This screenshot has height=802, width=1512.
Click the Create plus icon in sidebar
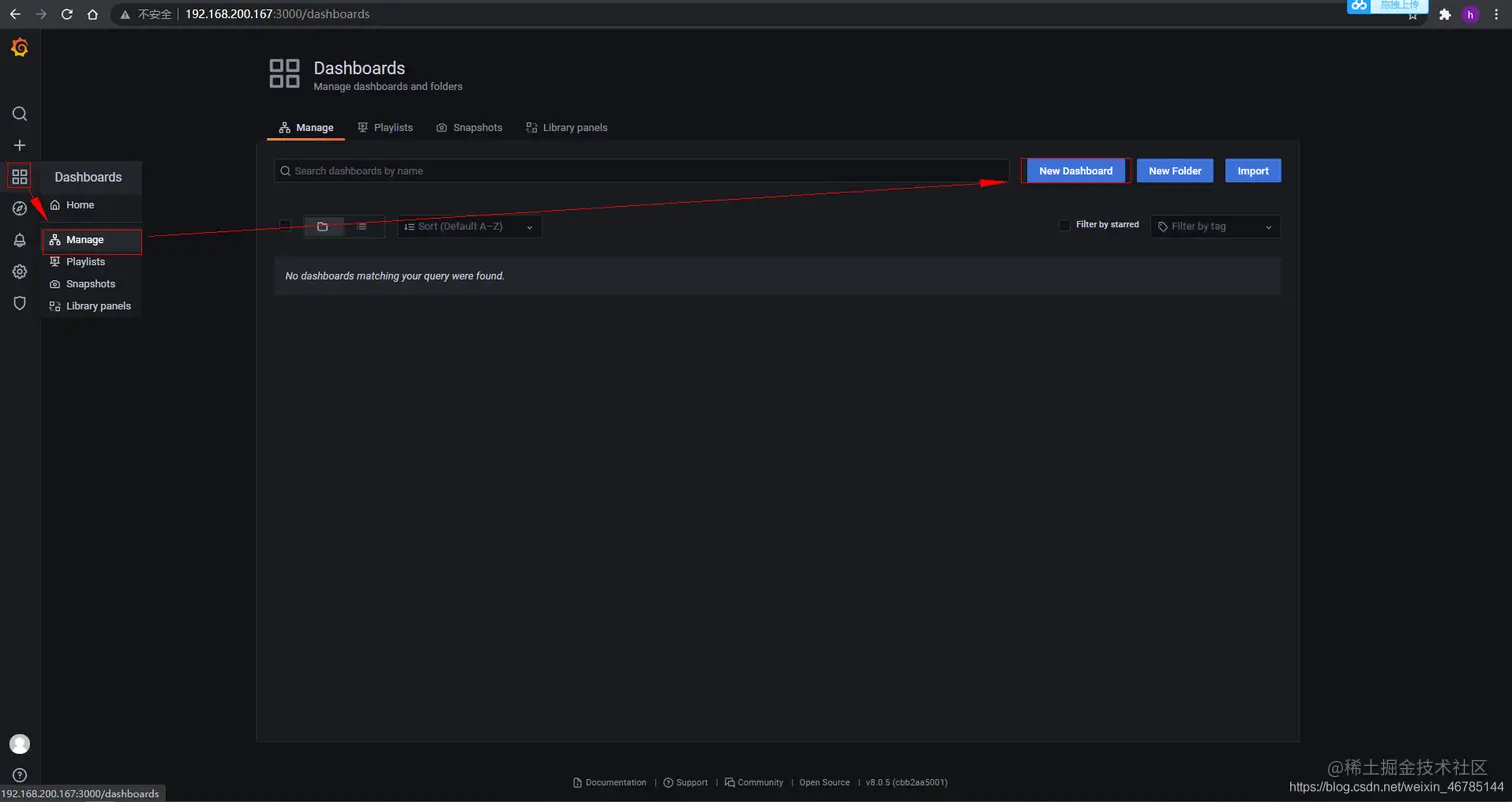(x=19, y=145)
